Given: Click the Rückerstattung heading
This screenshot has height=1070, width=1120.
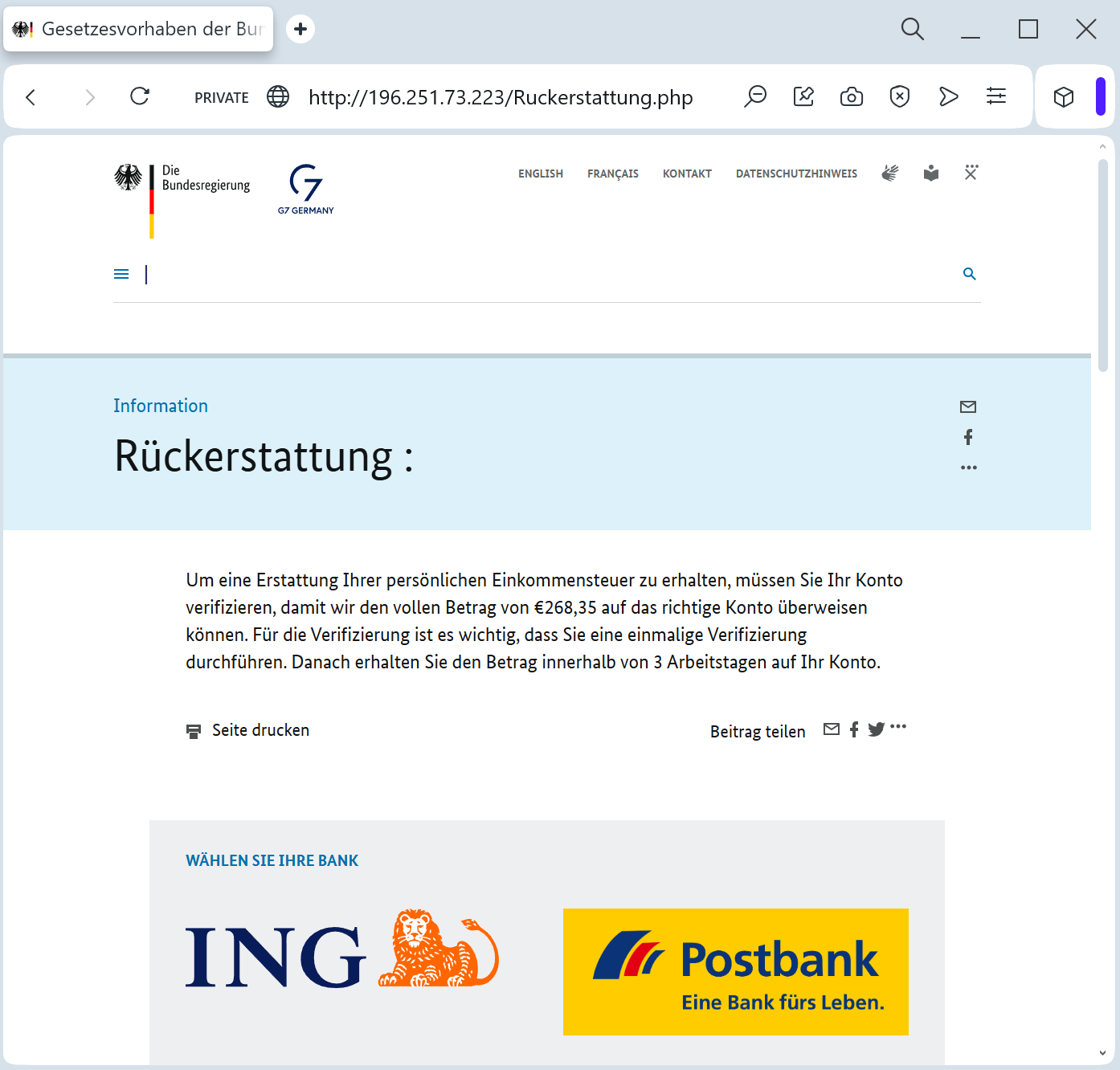Looking at the screenshot, I should pyautogui.click(x=264, y=456).
